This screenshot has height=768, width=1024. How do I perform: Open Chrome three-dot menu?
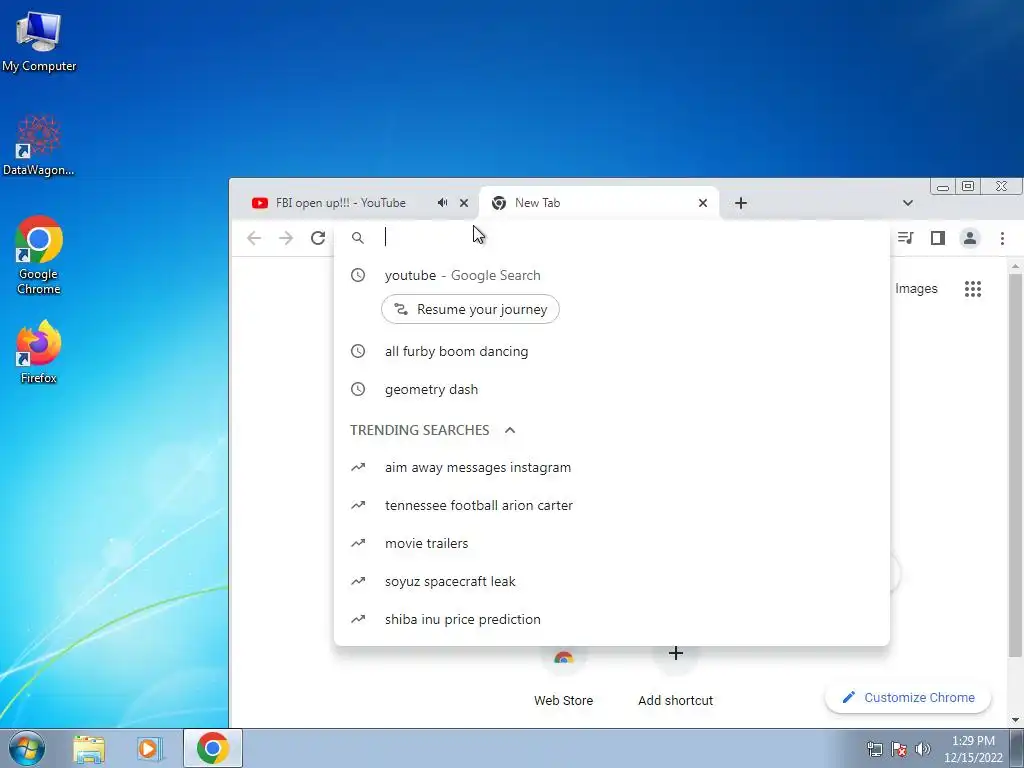pos(1002,238)
